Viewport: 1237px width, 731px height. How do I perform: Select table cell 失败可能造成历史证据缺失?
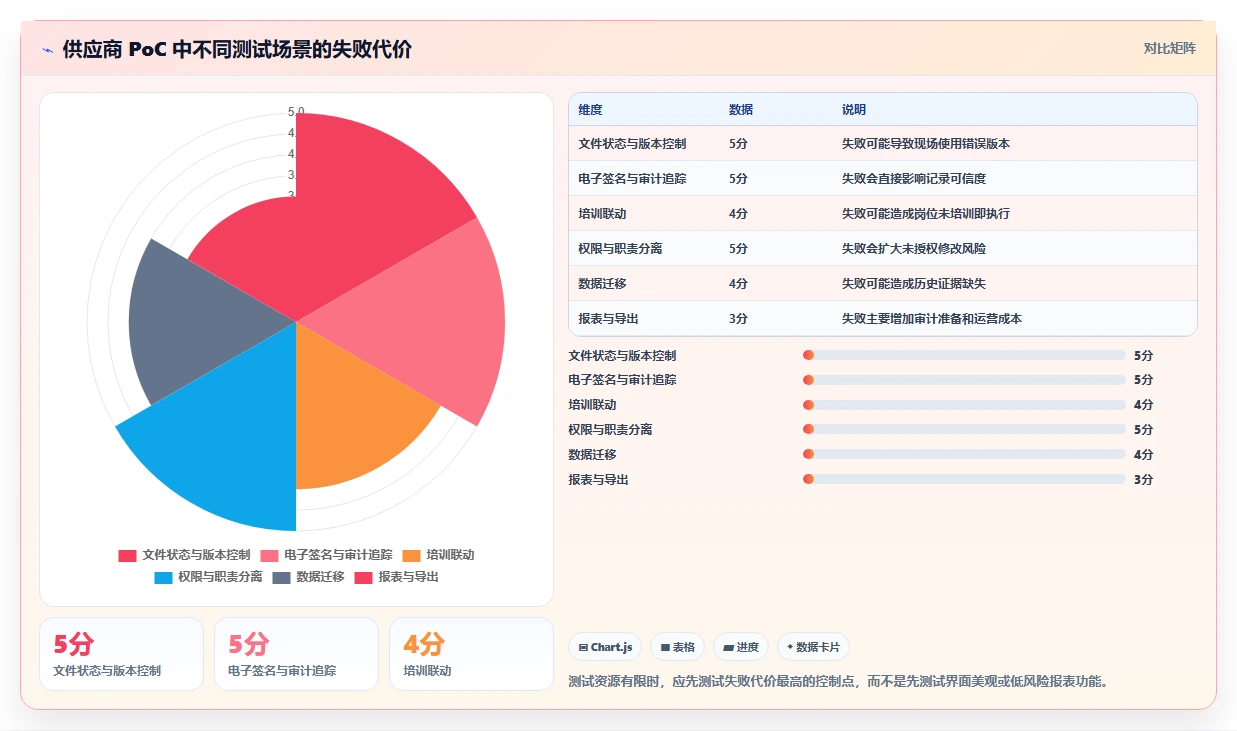point(914,284)
